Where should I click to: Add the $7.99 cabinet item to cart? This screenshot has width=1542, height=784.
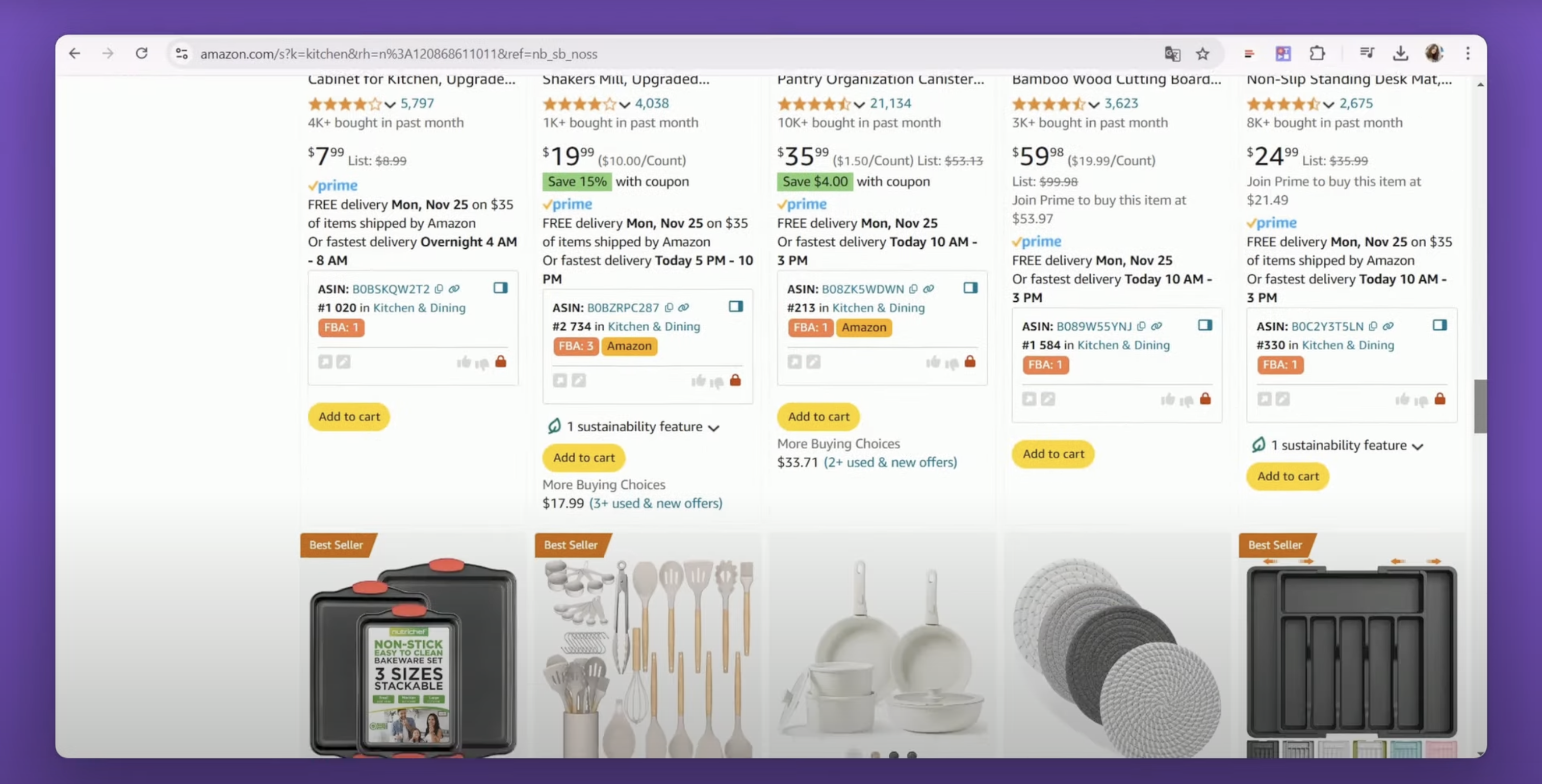pyautogui.click(x=349, y=416)
